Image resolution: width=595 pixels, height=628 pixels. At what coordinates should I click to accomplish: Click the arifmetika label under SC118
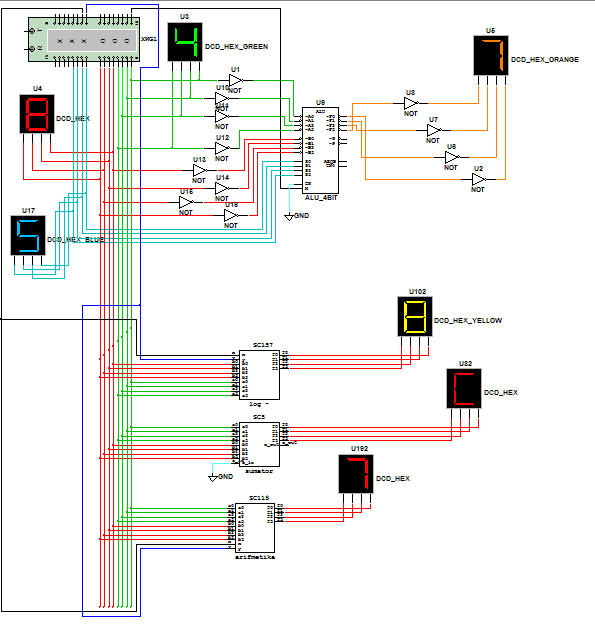coord(255,557)
